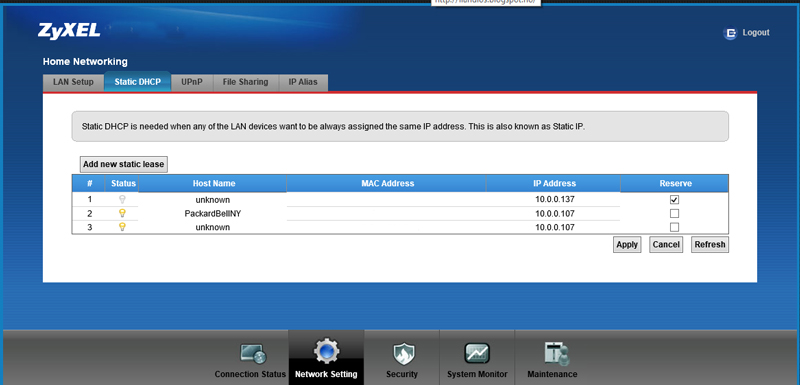
Task: Click the Apply button
Action: (627, 244)
